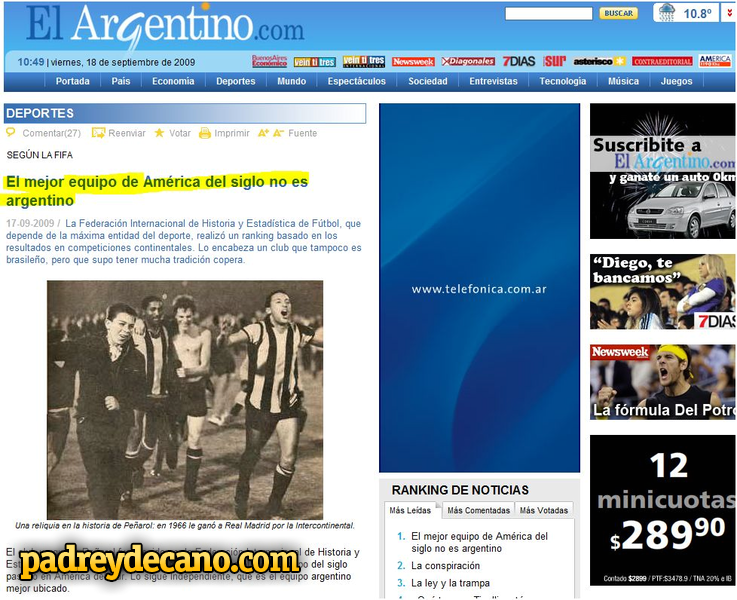The image size is (737, 600).
Task: Click the BUSCAR search button
Action: pyautogui.click(x=618, y=13)
